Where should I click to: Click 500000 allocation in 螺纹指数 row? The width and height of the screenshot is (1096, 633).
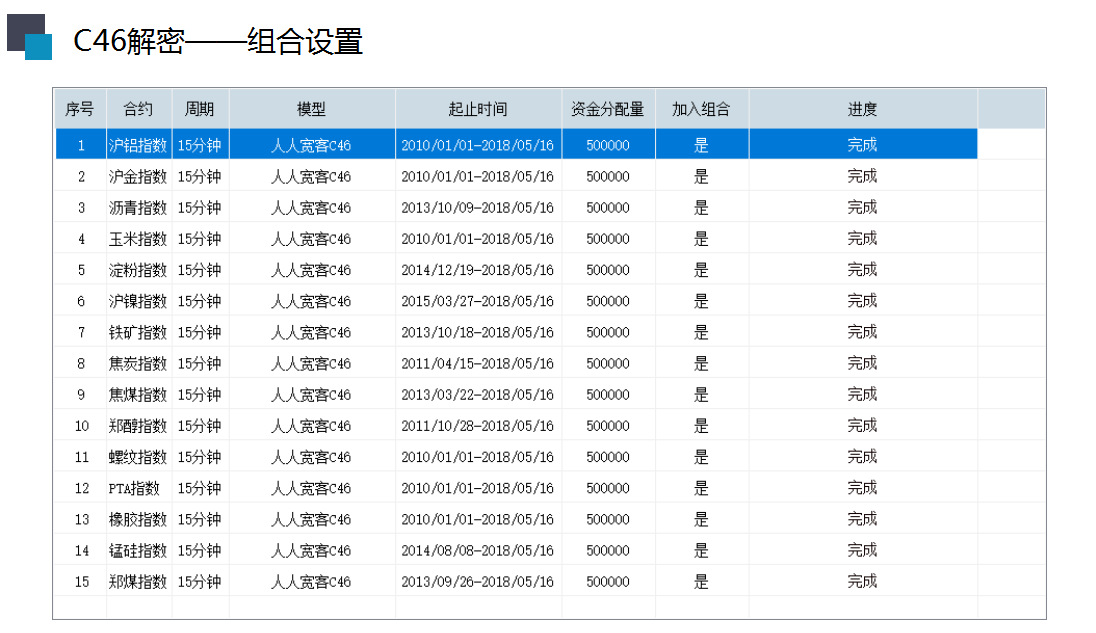tap(608, 457)
